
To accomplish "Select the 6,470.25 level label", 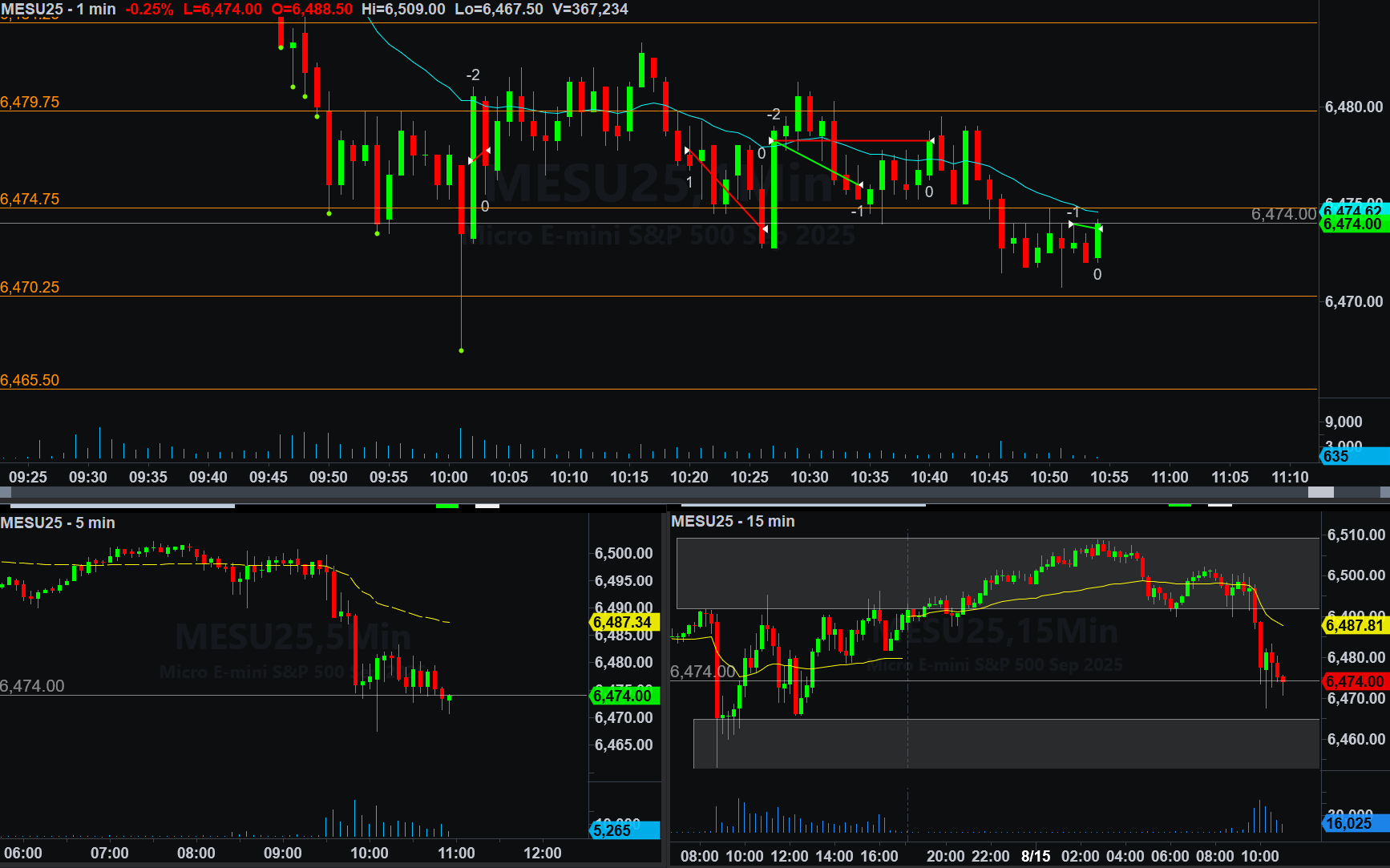I will pos(30,287).
